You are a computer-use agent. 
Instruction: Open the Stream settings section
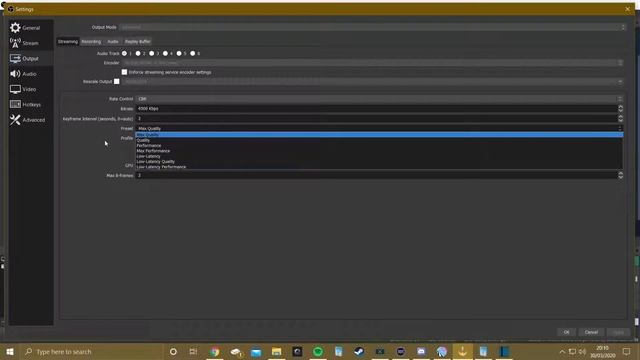[x=31, y=43]
